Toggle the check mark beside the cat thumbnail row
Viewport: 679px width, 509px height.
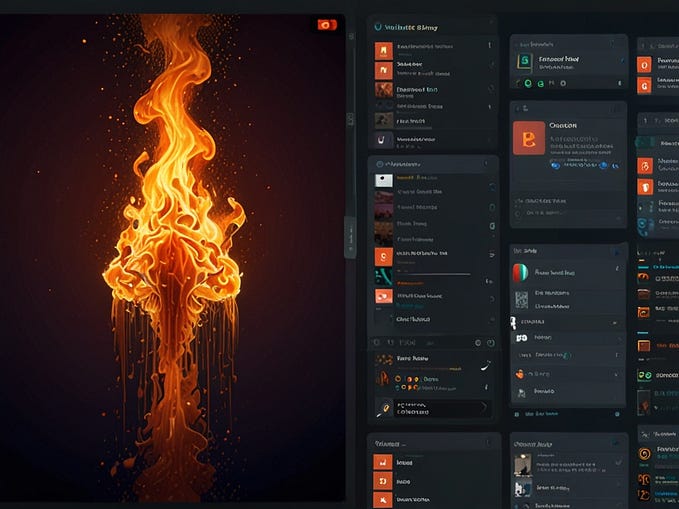click(619, 462)
